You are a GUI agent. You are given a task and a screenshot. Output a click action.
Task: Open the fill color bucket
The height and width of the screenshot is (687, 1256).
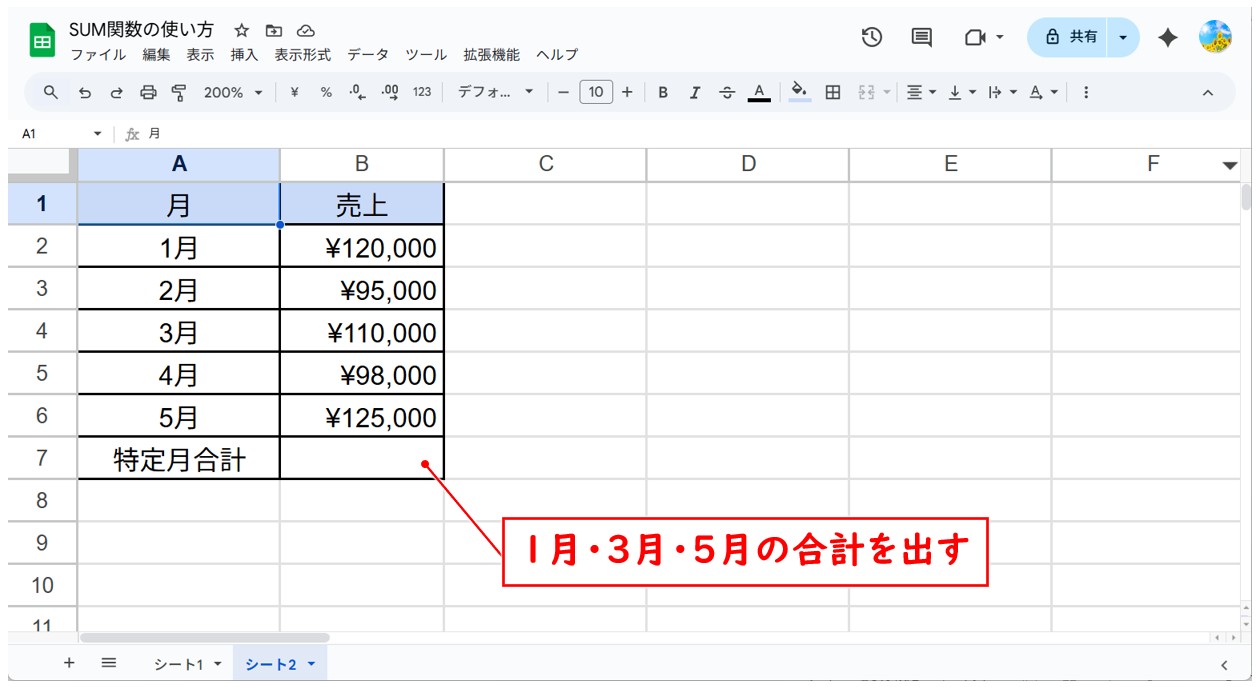[799, 92]
